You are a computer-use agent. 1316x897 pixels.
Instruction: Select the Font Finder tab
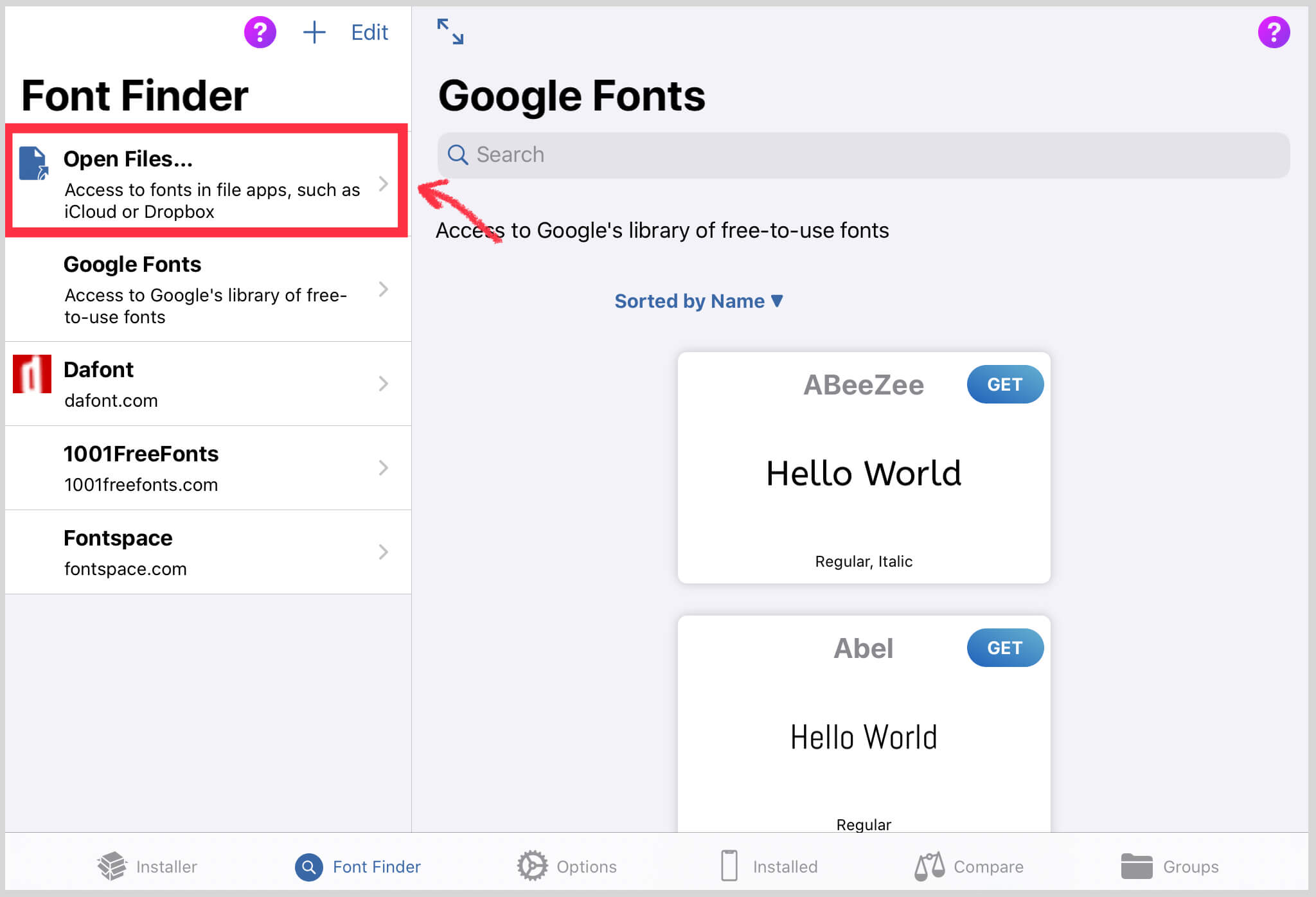pyautogui.click(x=358, y=866)
